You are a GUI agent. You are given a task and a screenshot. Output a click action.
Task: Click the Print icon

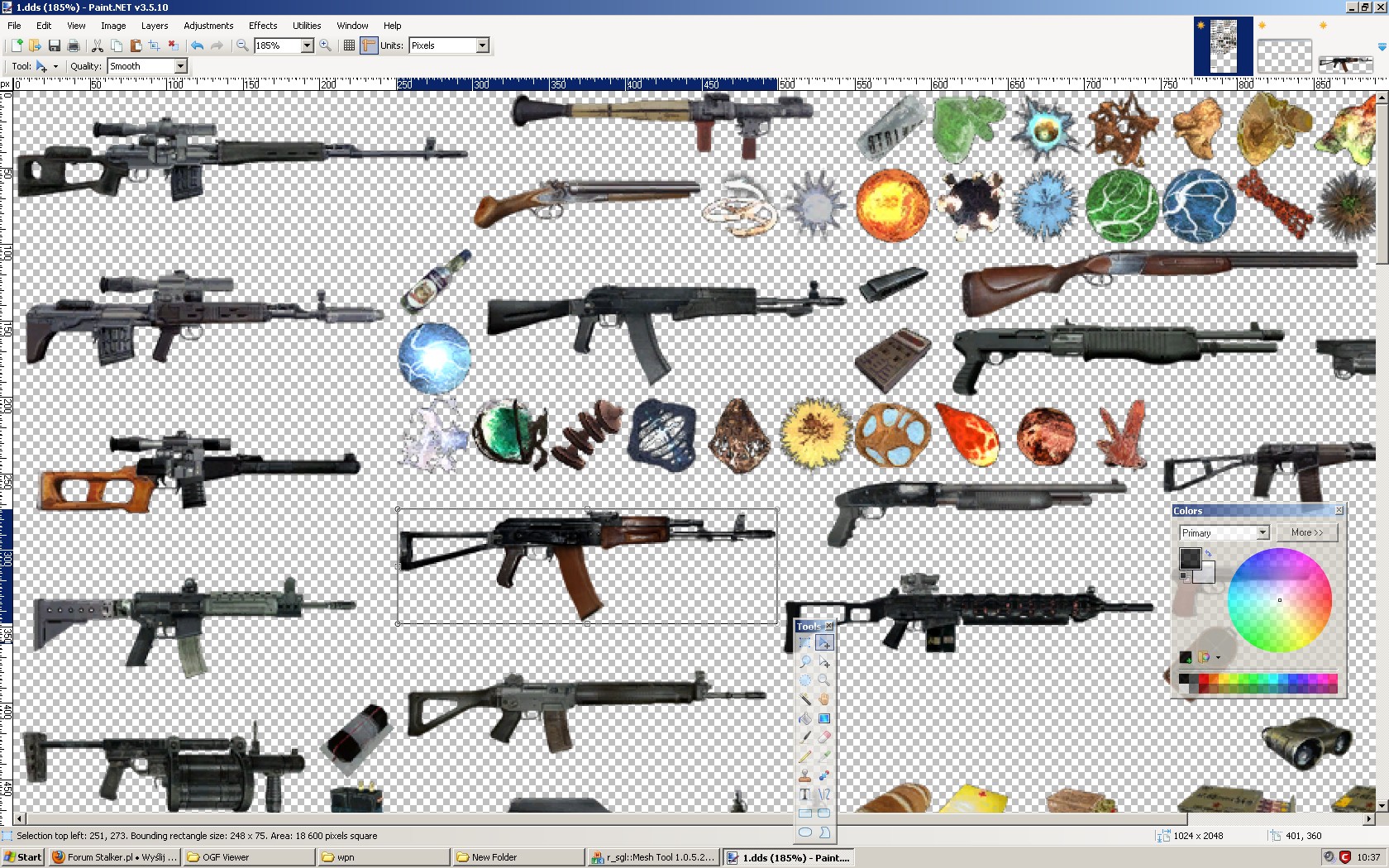click(73, 45)
